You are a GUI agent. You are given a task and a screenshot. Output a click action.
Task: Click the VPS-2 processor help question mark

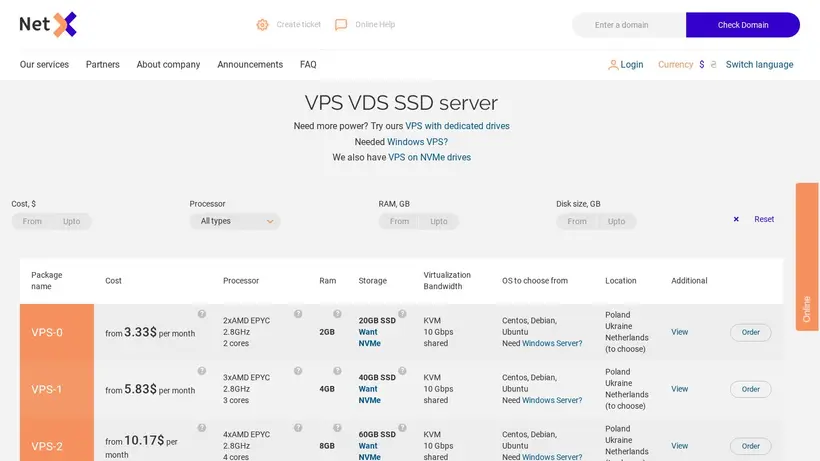point(298,428)
